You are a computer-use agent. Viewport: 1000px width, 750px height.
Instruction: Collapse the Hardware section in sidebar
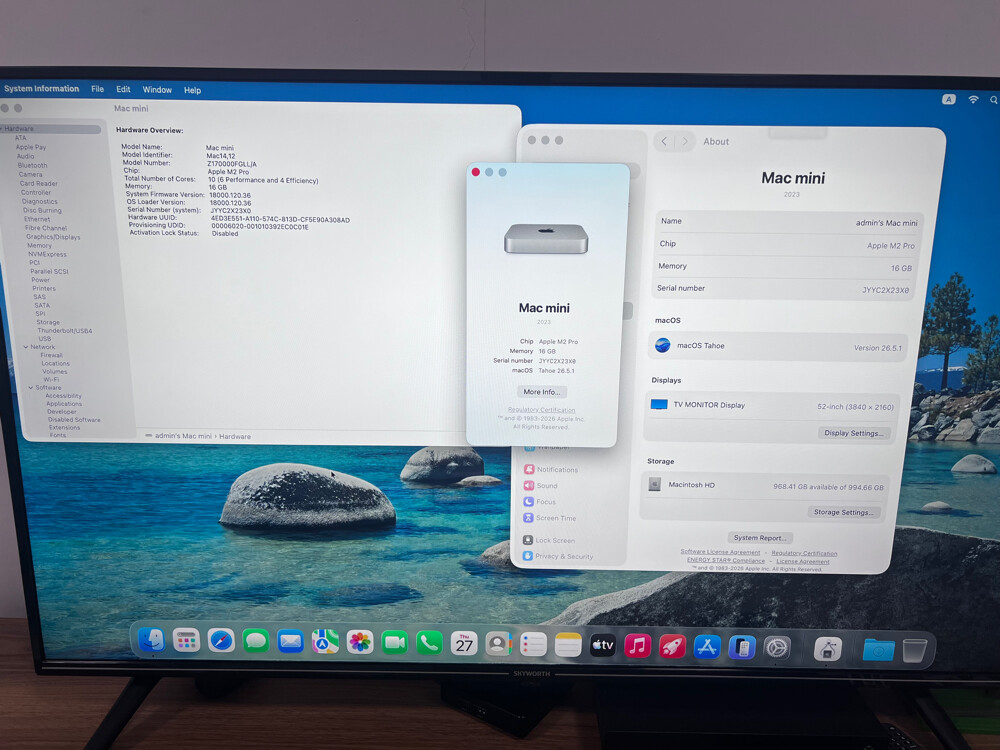(x=2, y=128)
